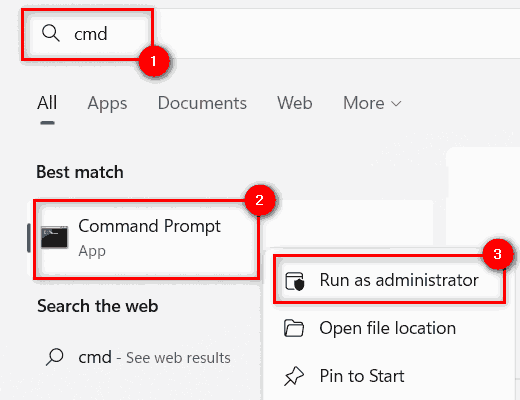Click red annotation badge number 1
The image size is (520, 400).
coord(154,61)
